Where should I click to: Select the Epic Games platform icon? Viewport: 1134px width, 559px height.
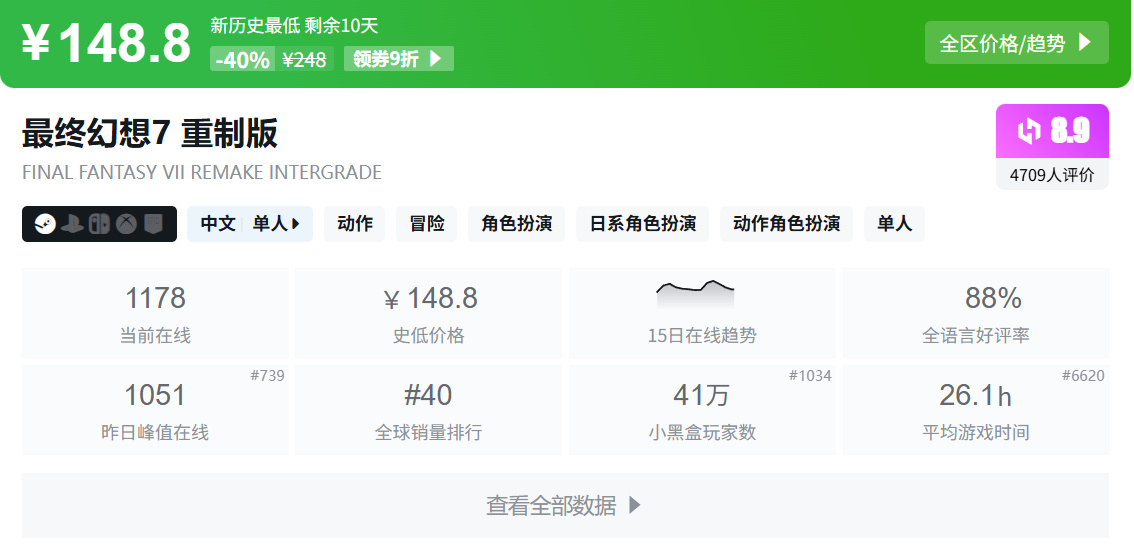click(x=154, y=224)
